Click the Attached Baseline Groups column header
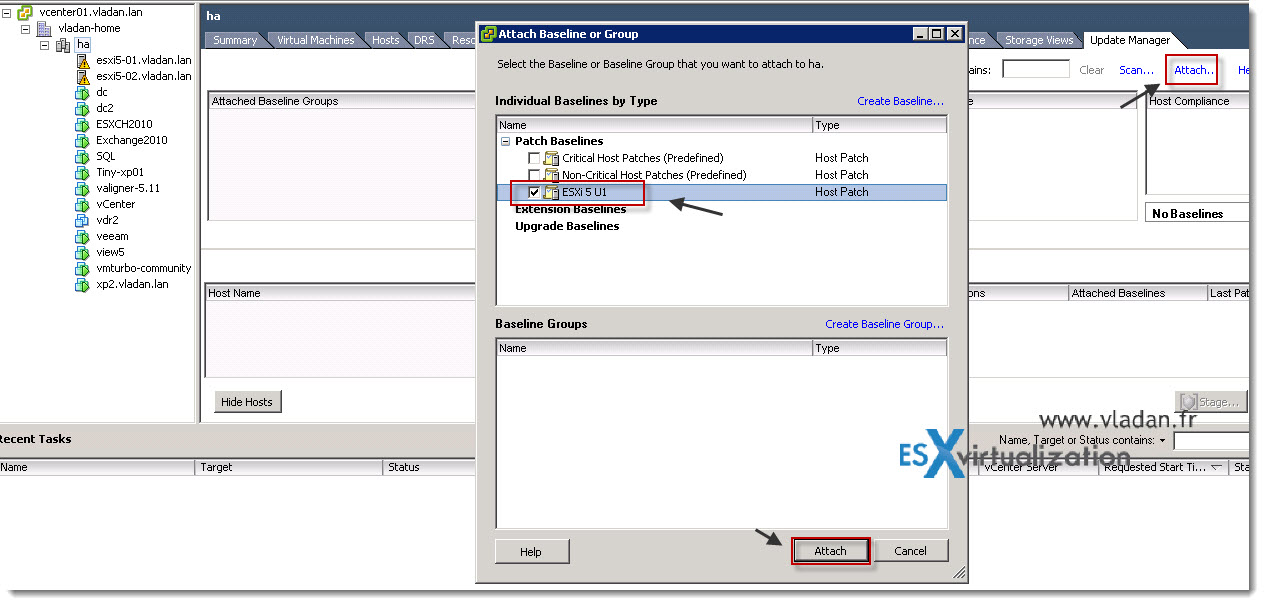 click(342, 101)
